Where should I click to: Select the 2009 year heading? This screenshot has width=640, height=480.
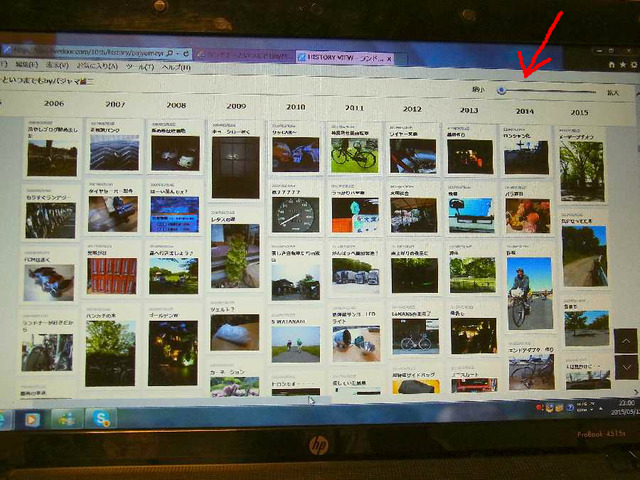(236, 106)
